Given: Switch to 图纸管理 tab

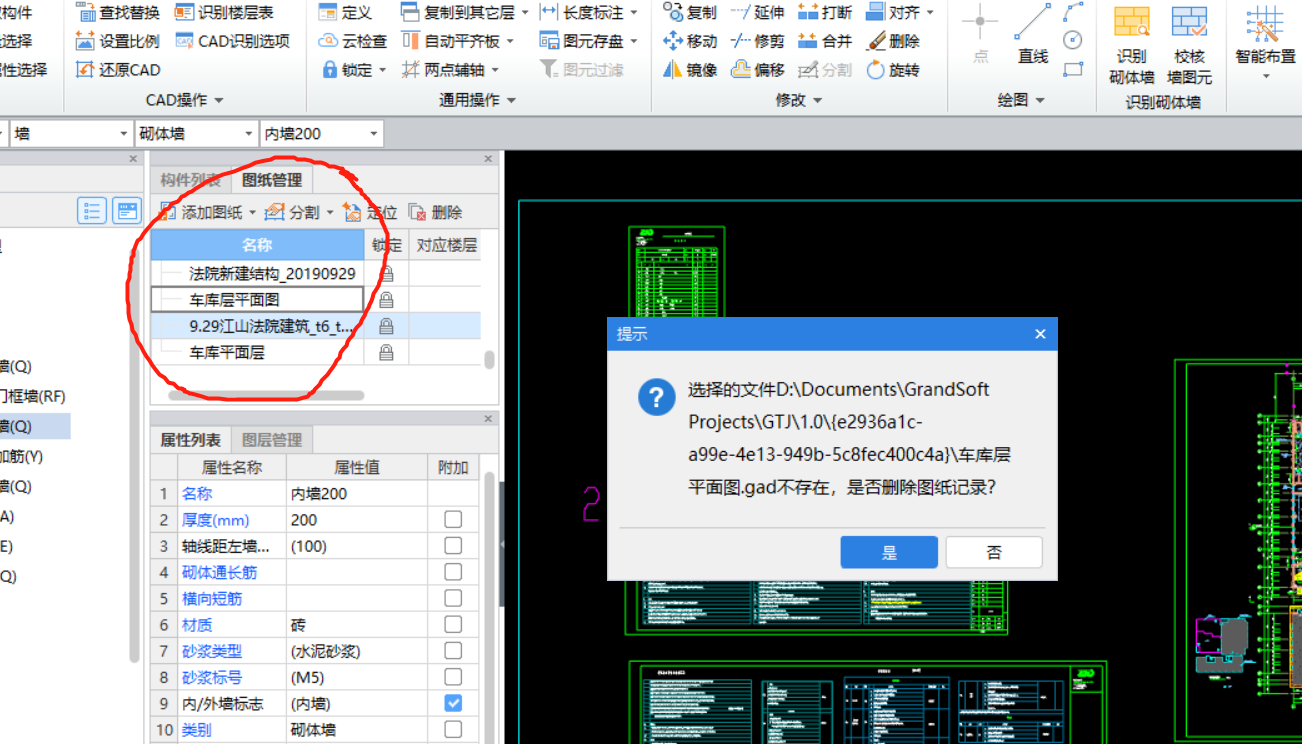Looking at the screenshot, I should (272, 180).
